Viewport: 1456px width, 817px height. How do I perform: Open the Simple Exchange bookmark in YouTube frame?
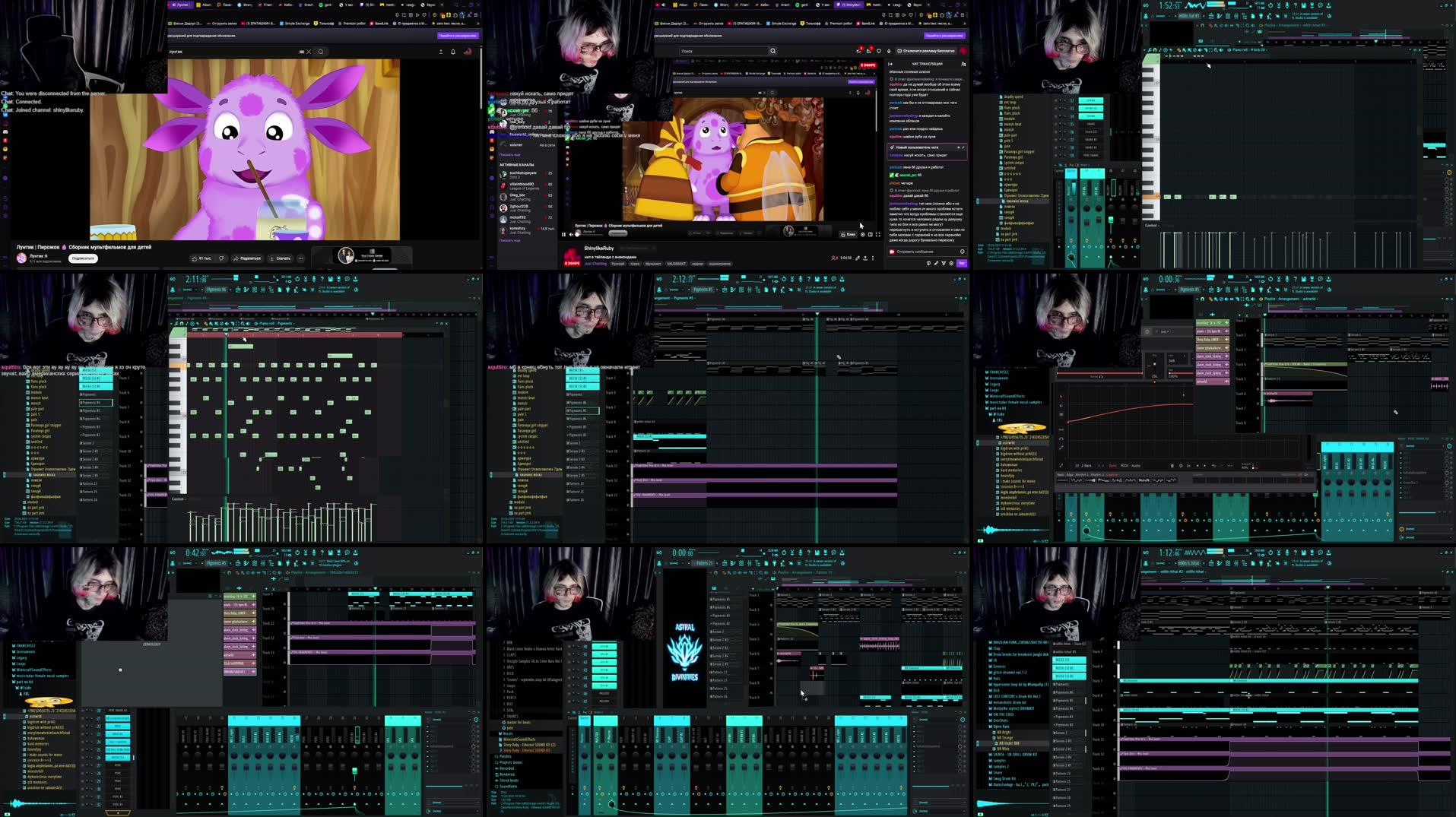coord(295,24)
